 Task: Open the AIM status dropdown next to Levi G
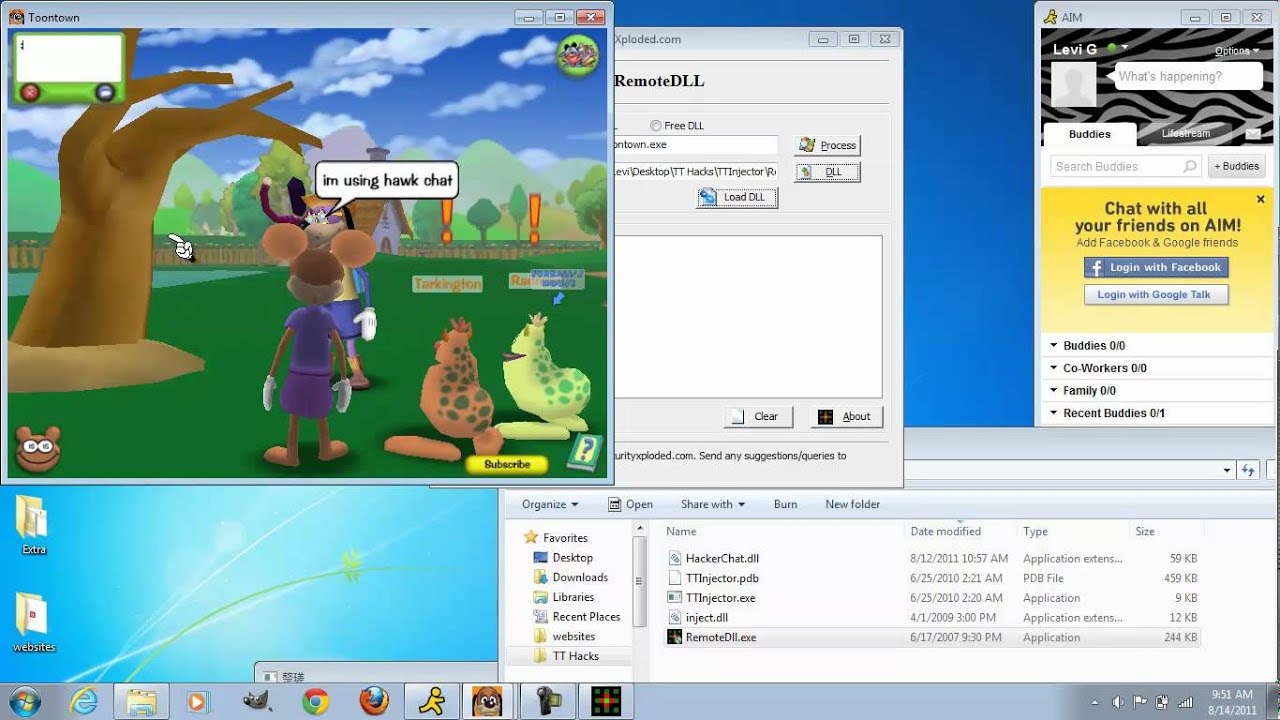pyautogui.click(x=1125, y=48)
